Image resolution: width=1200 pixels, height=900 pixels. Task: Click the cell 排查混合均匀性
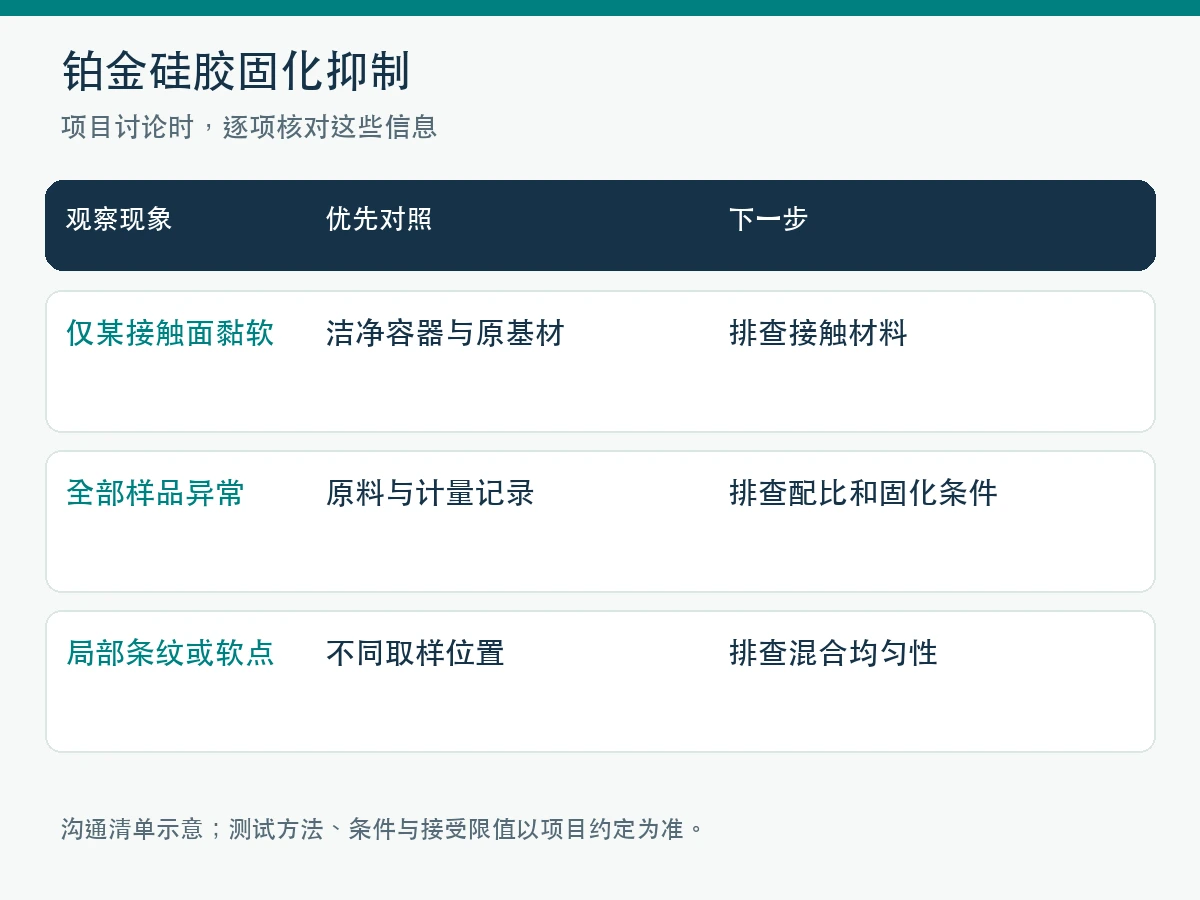pos(833,653)
